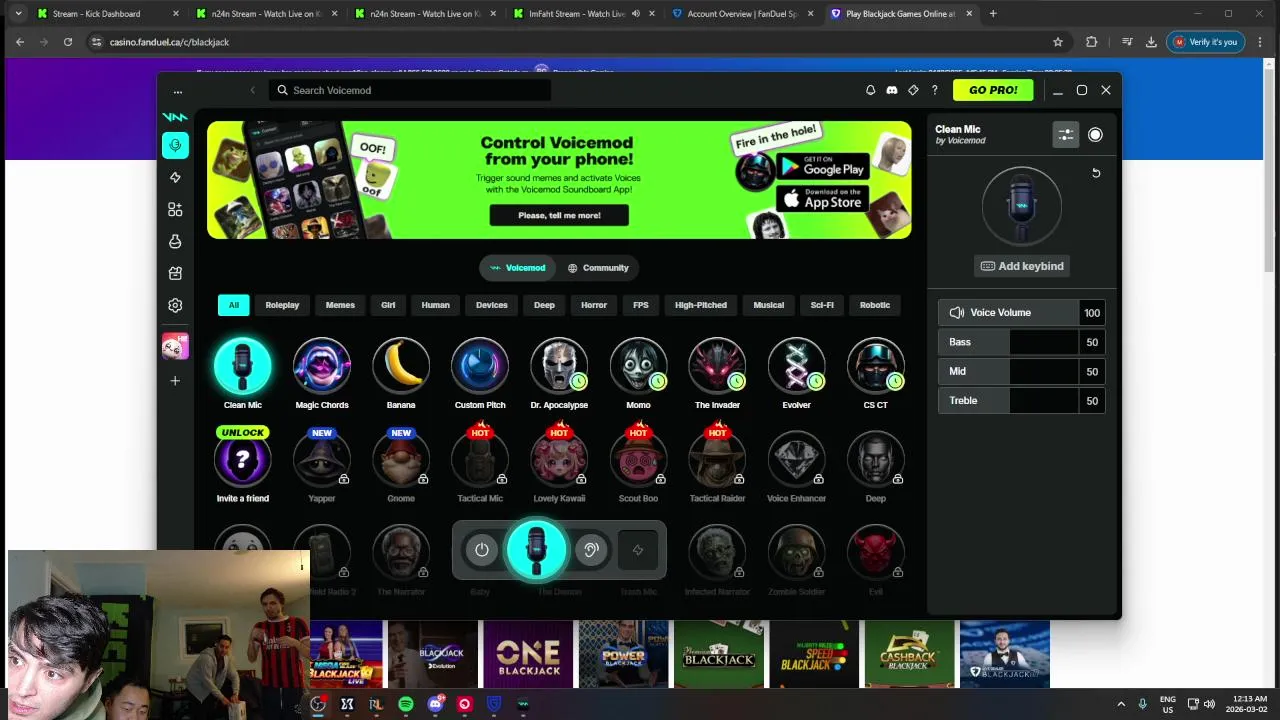Select the locked Gnome voice
This screenshot has width=1280, height=720.
pyautogui.click(x=401, y=459)
